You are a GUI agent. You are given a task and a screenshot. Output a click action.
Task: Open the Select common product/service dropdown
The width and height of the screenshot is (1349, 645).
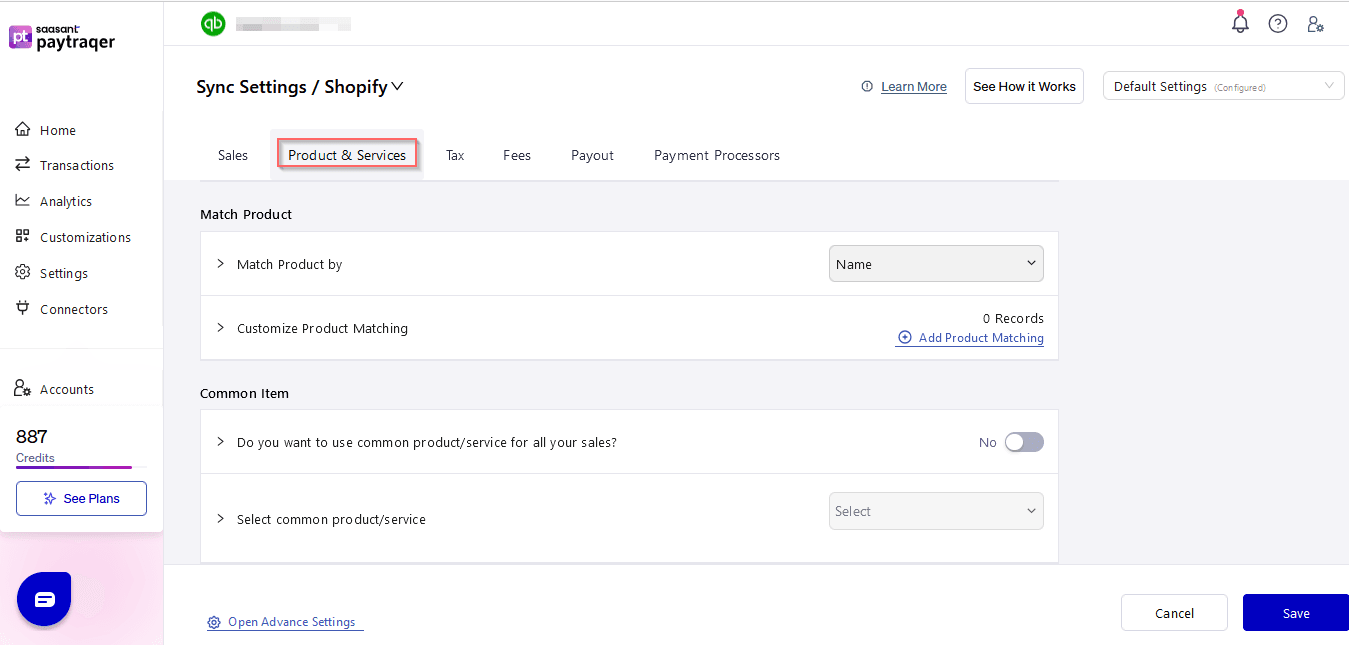pos(935,511)
